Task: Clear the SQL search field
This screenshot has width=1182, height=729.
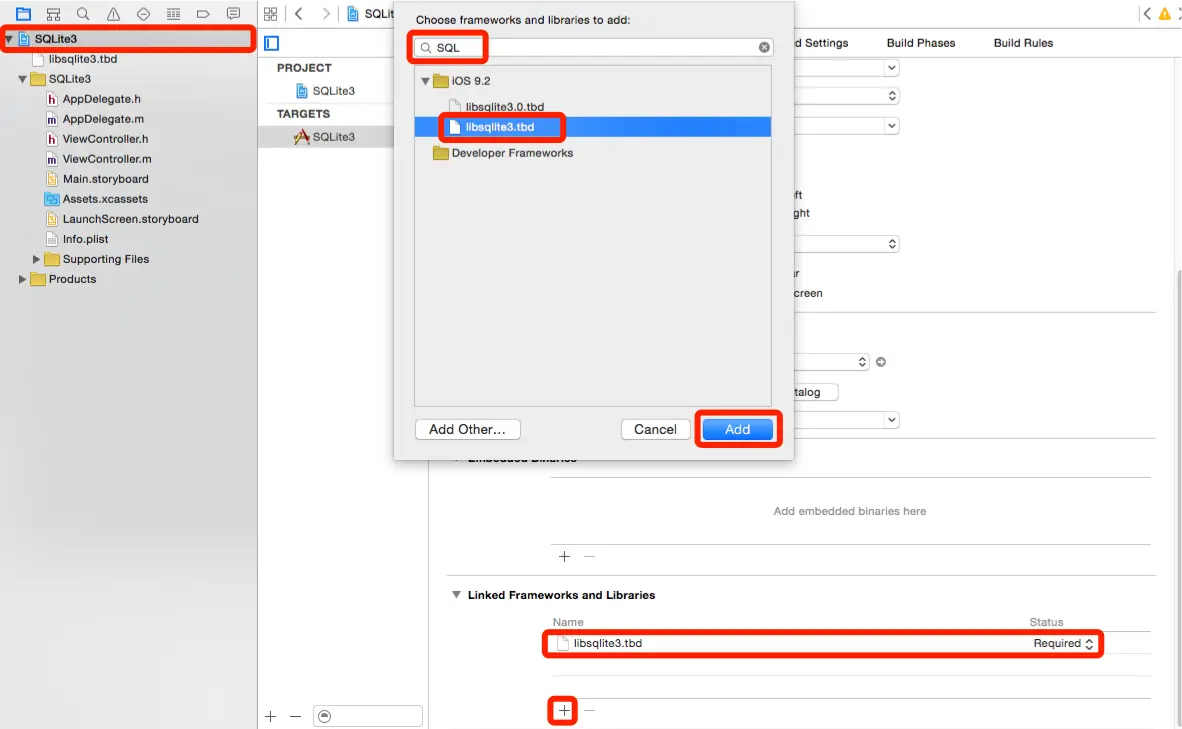Action: click(x=764, y=47)
